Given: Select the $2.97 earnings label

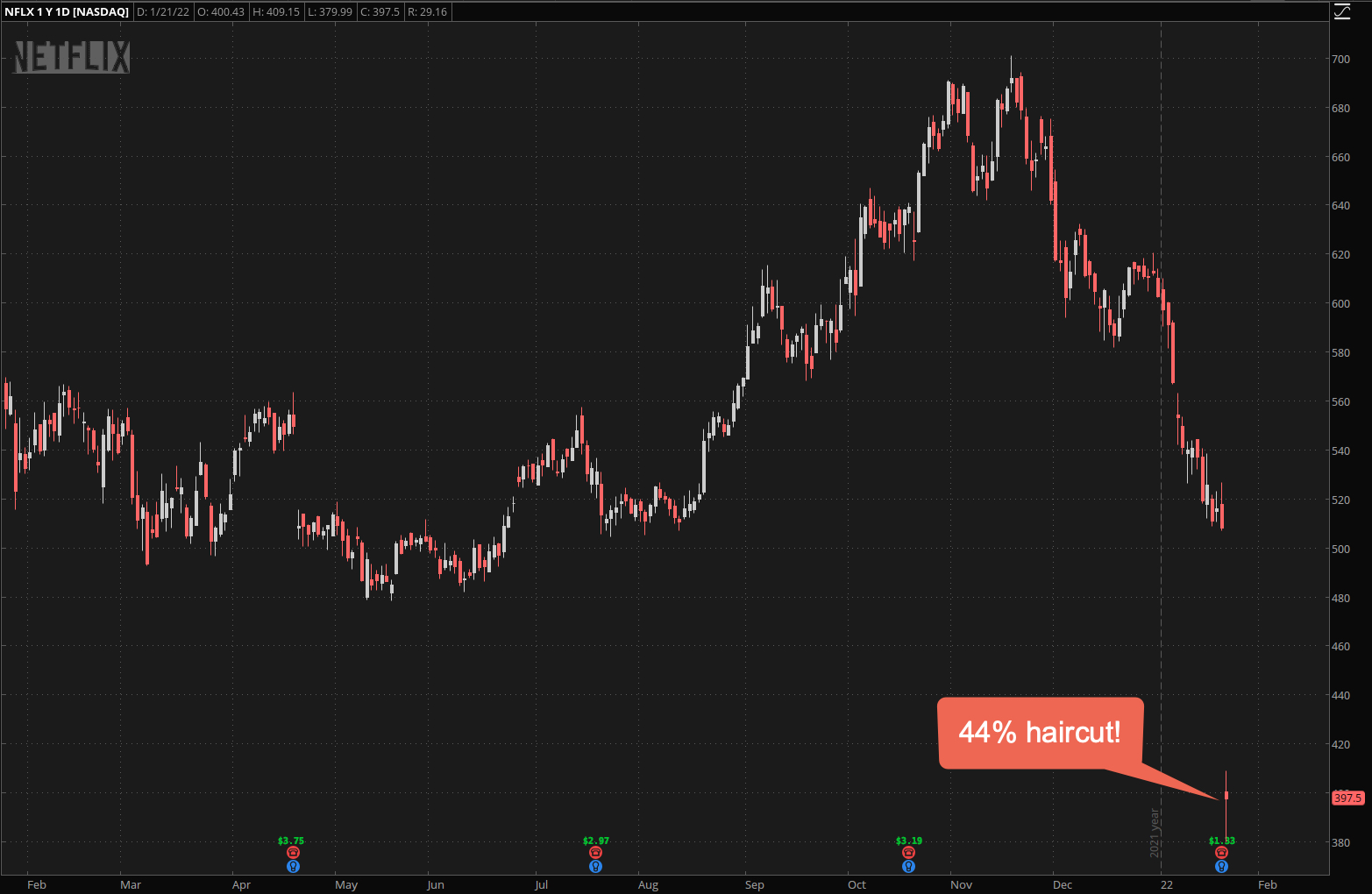Looking at the screenshot, I should (596, 841).
